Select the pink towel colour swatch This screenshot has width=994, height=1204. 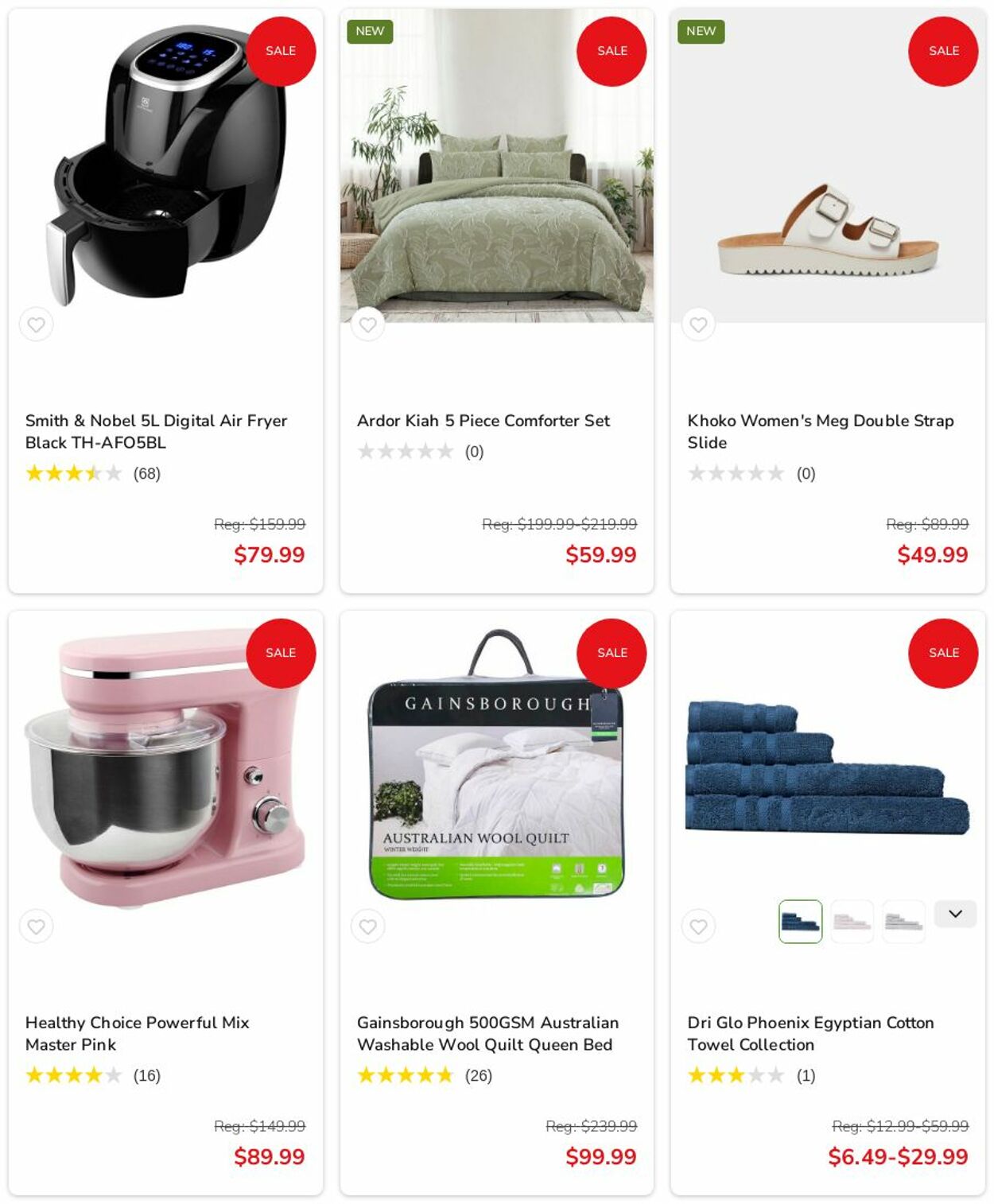(852, 922)
